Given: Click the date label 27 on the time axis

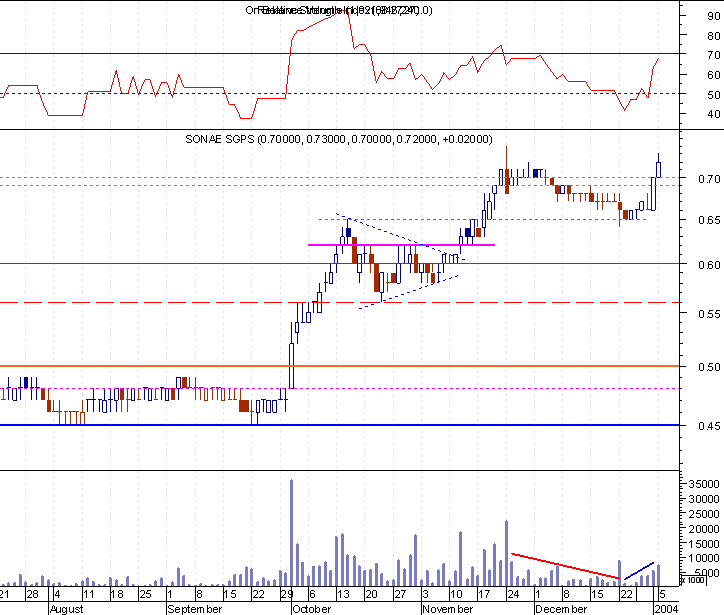Looking at the screenshot, I should [x=400, y=594].
